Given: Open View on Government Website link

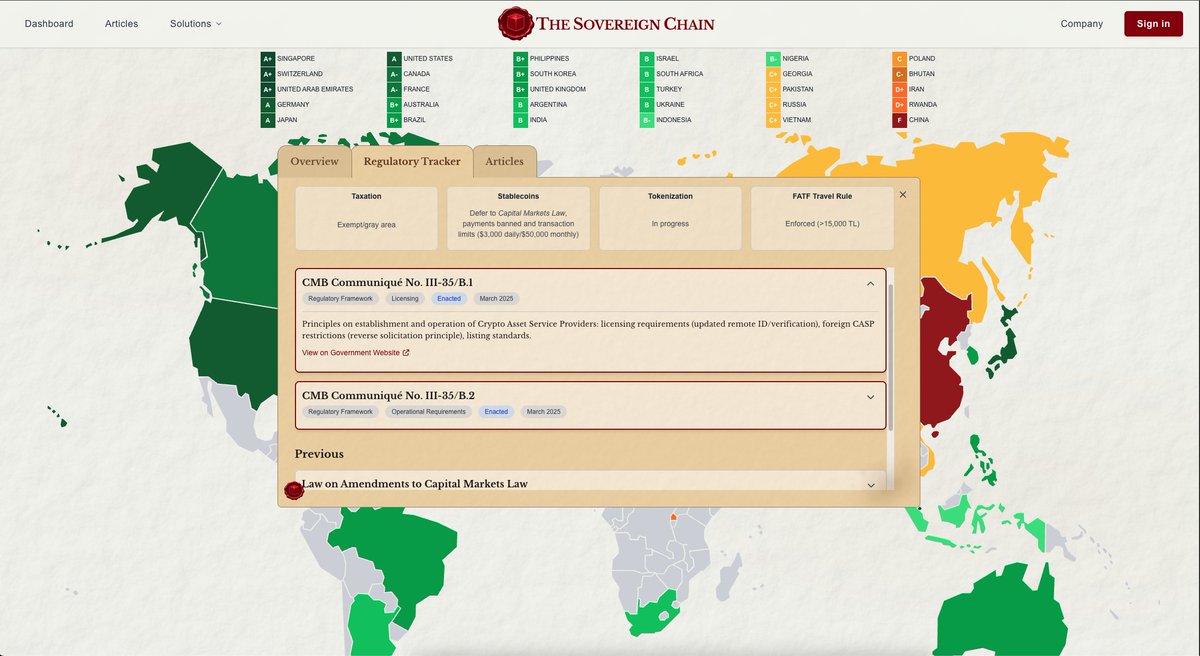Looking at the screenshot, I should click(x=355, y=353).
